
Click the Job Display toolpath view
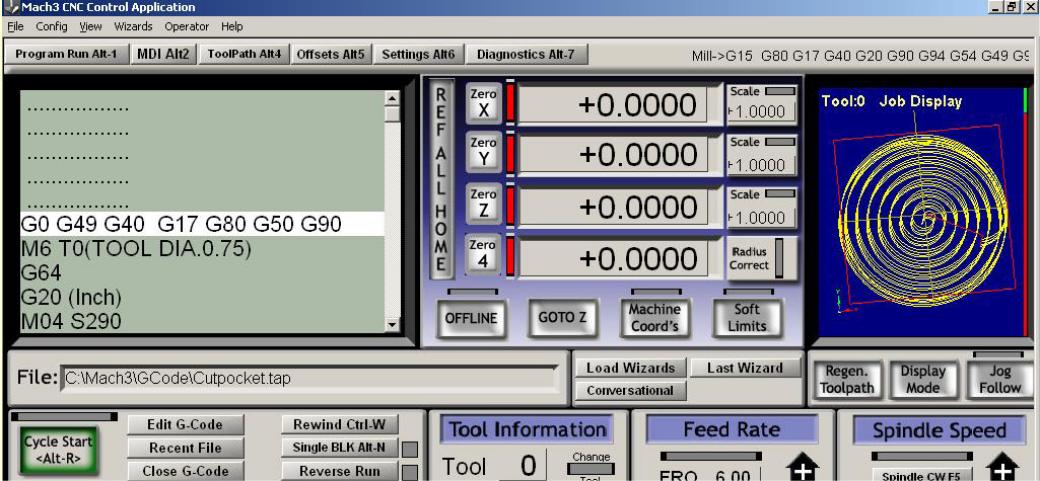pyautogui.click(x=922, y=212)
